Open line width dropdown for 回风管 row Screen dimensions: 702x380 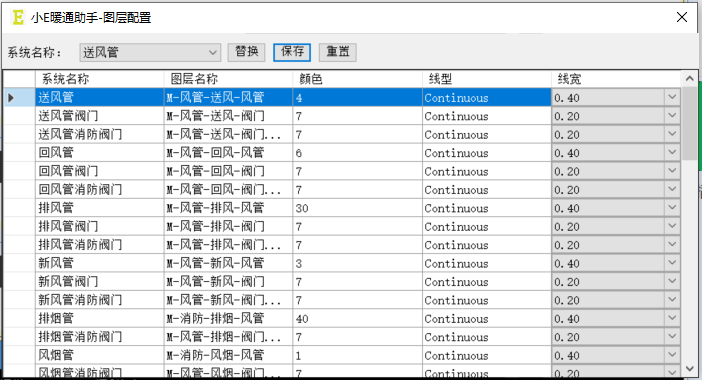tap(672, 153)
